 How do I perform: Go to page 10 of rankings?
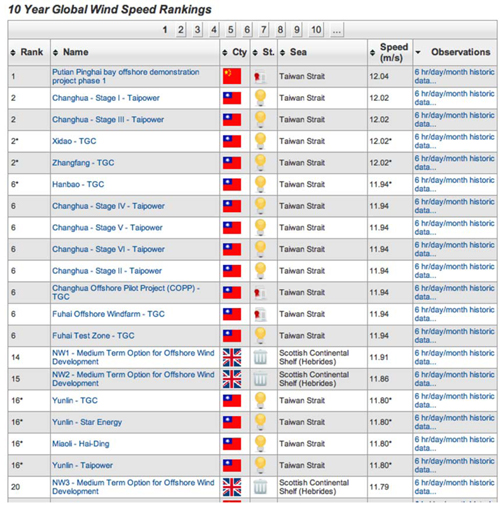click(316, 30)
